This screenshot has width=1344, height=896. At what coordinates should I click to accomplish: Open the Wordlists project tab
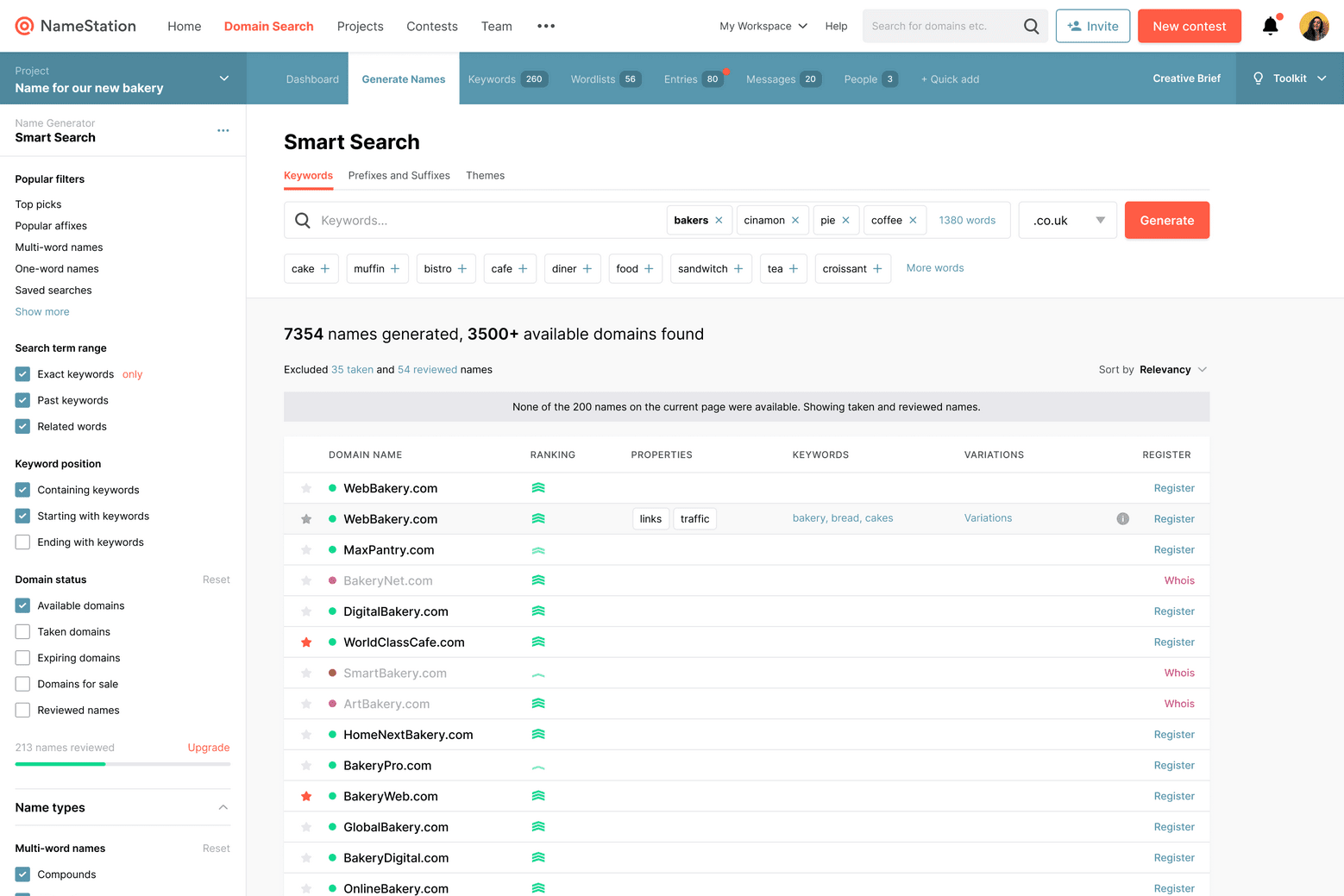point(593,78)
